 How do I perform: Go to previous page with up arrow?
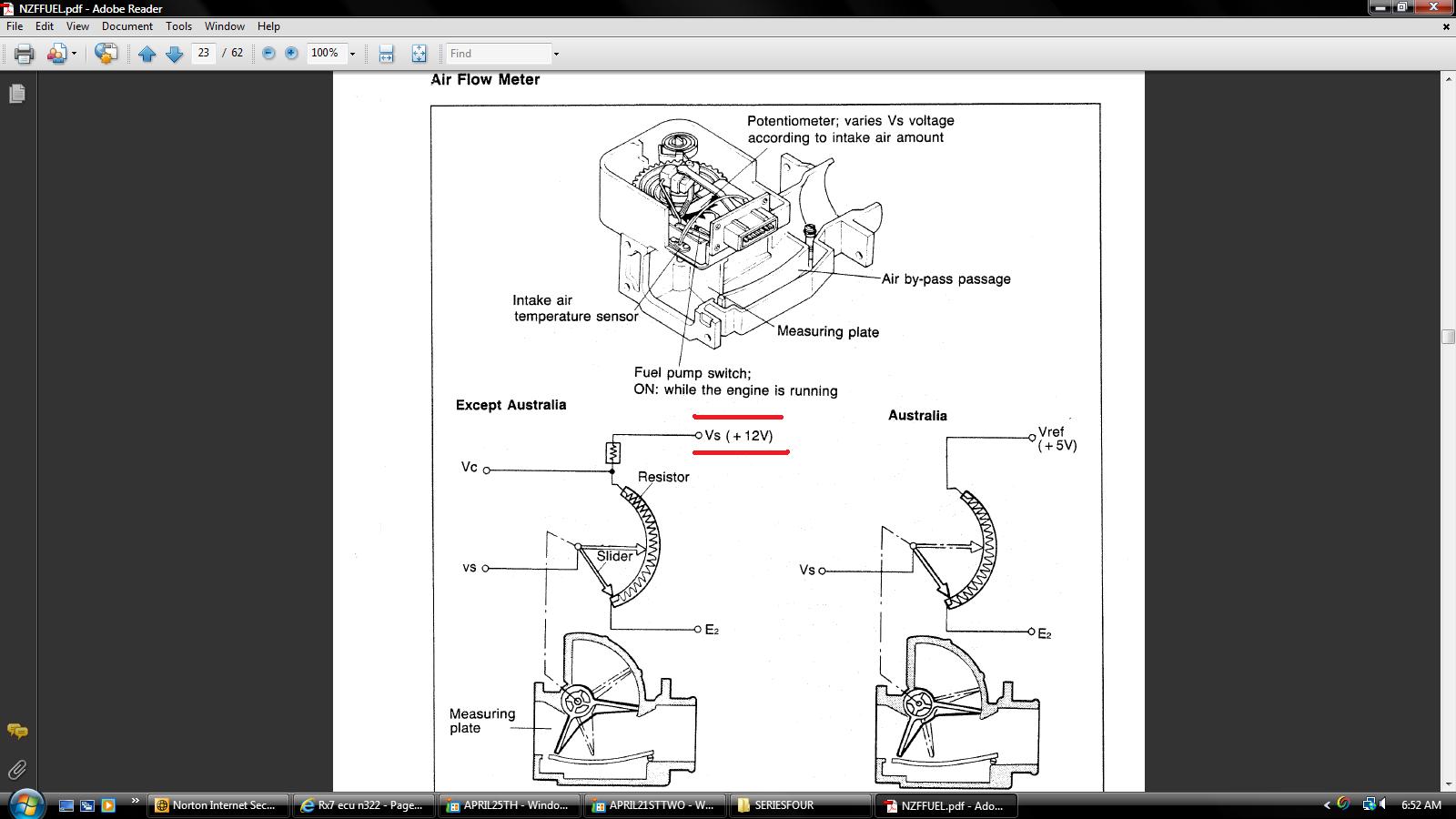pos(147,54)
